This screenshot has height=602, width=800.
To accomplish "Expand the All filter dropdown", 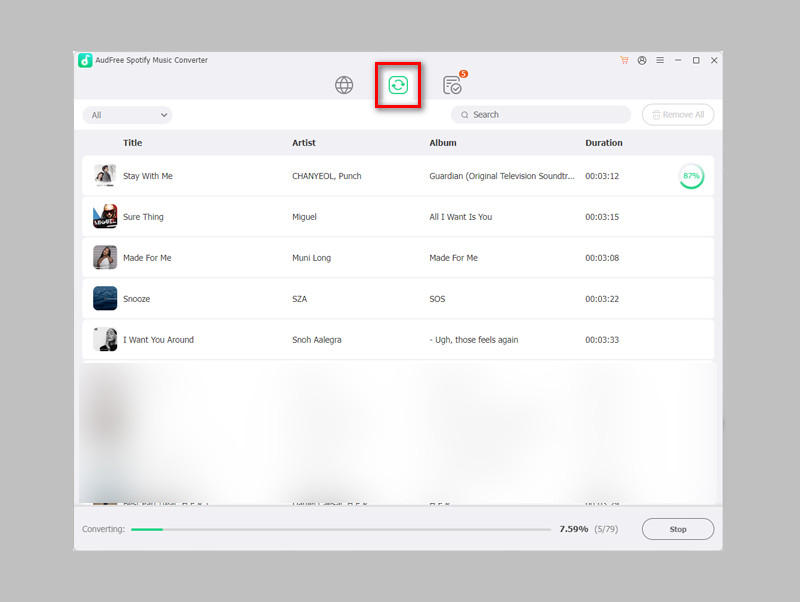I will coord(128,115).
